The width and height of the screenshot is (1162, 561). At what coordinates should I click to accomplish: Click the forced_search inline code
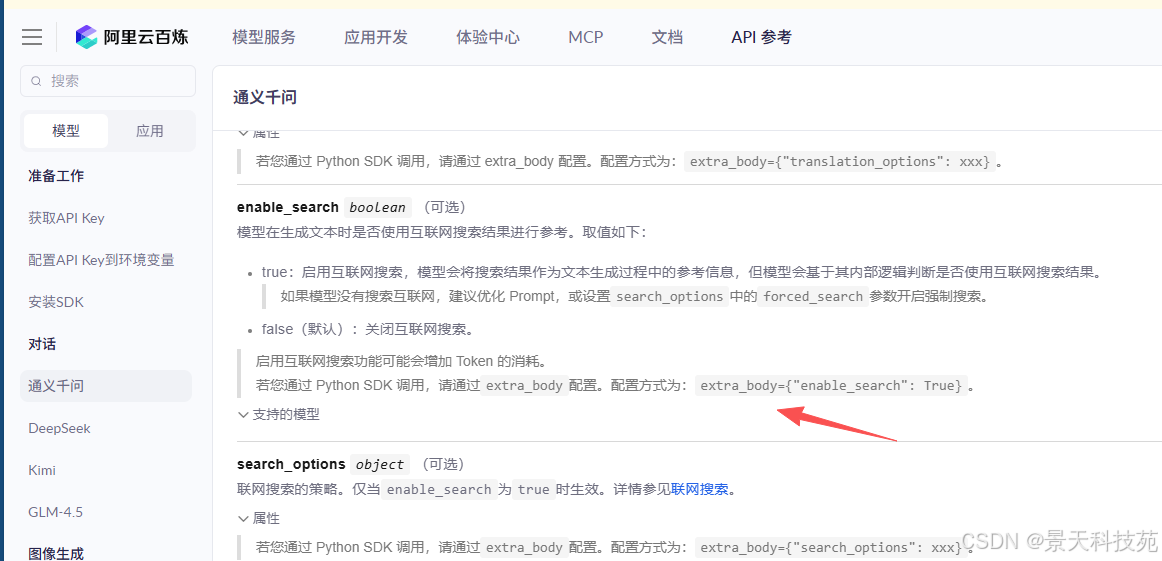(x=813, y=296)
